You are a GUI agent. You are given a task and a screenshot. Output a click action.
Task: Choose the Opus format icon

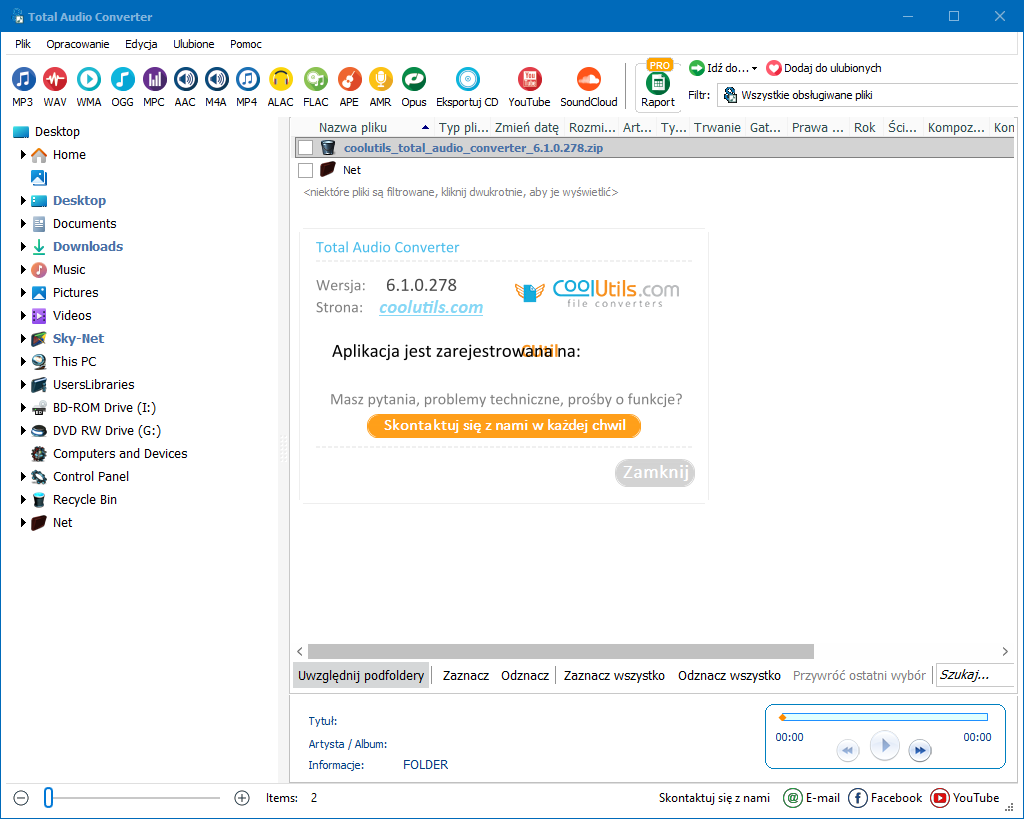click(x=414, y=86)
